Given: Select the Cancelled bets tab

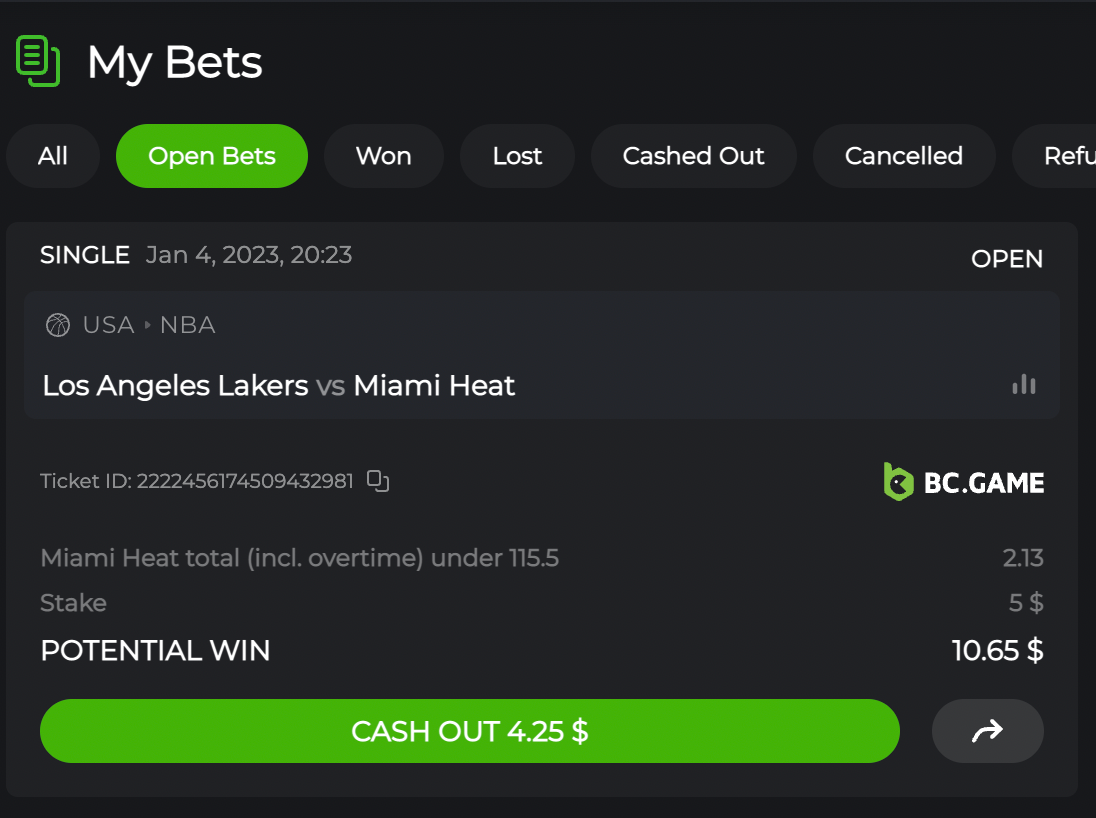Looking at the screenshot, I should (903, 156).
